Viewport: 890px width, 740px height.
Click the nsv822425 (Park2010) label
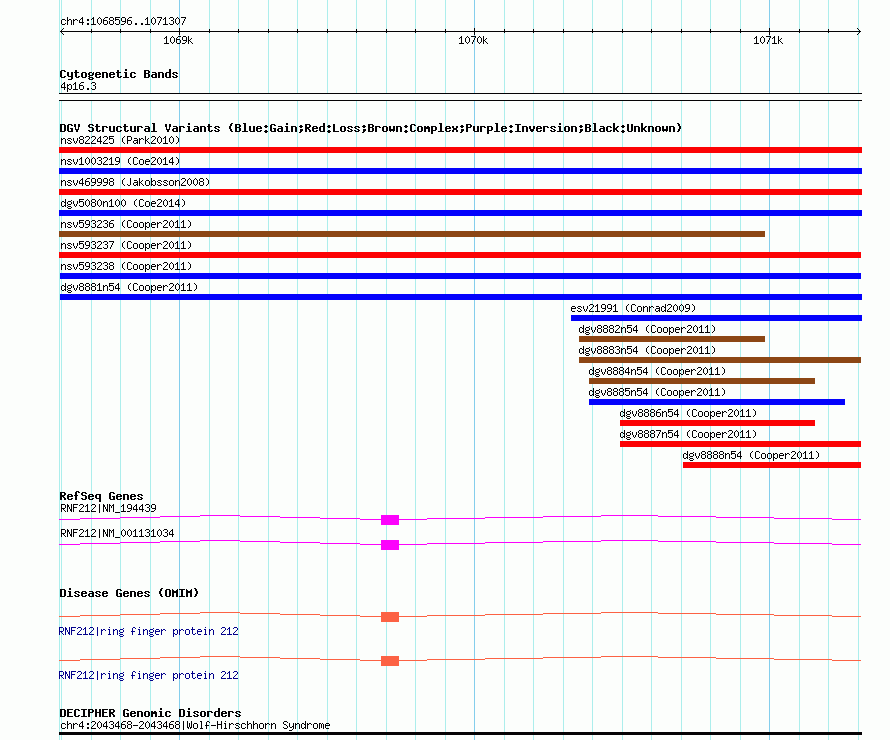(x=120, y=140)
